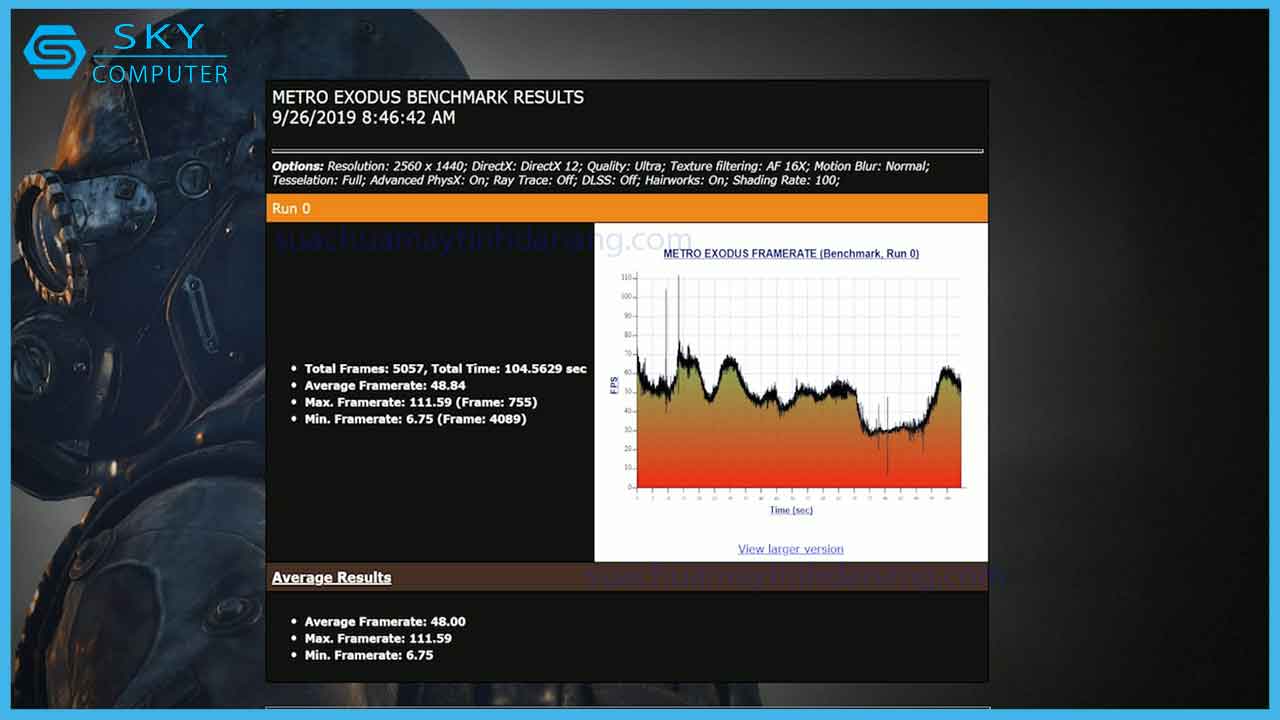1280x720 pixels.
Task: Click 'Max. Framerate: 111.59 (Frame: 755)'
Action: click(x=421, y=402)
